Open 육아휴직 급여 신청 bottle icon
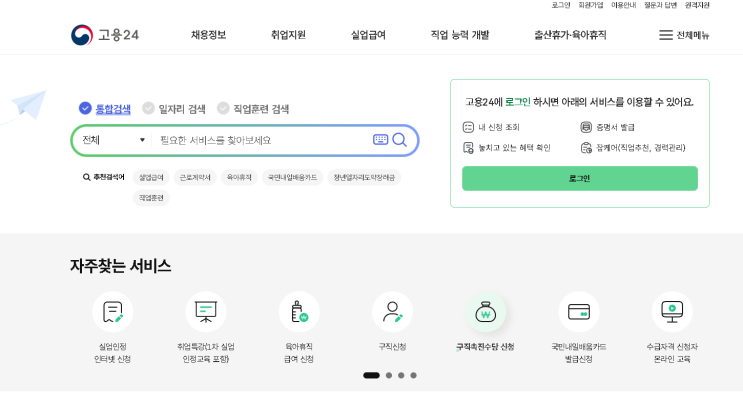The width and height of the screenshot is (743, 400). click(299, 312)
